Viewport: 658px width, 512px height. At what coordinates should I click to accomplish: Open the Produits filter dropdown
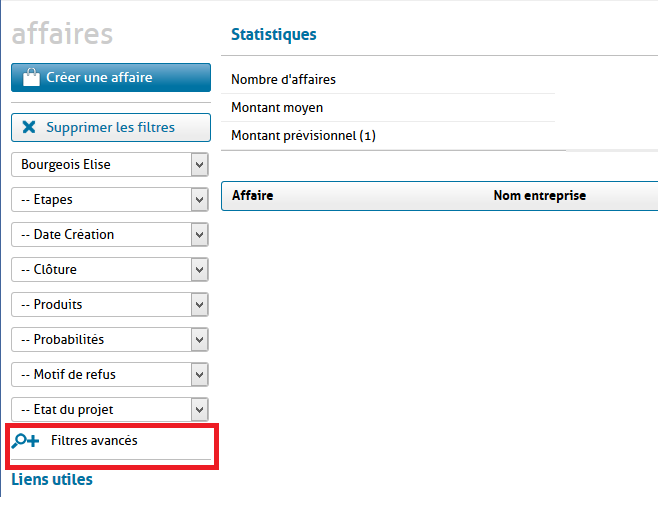(x=110, y=305)
